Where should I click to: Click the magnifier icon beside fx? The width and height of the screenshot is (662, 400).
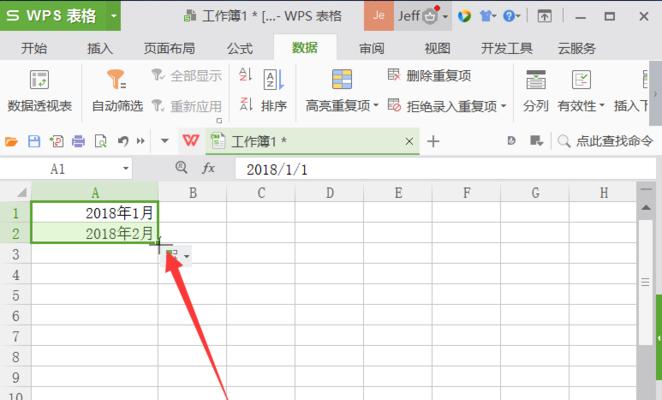[182, 168]
